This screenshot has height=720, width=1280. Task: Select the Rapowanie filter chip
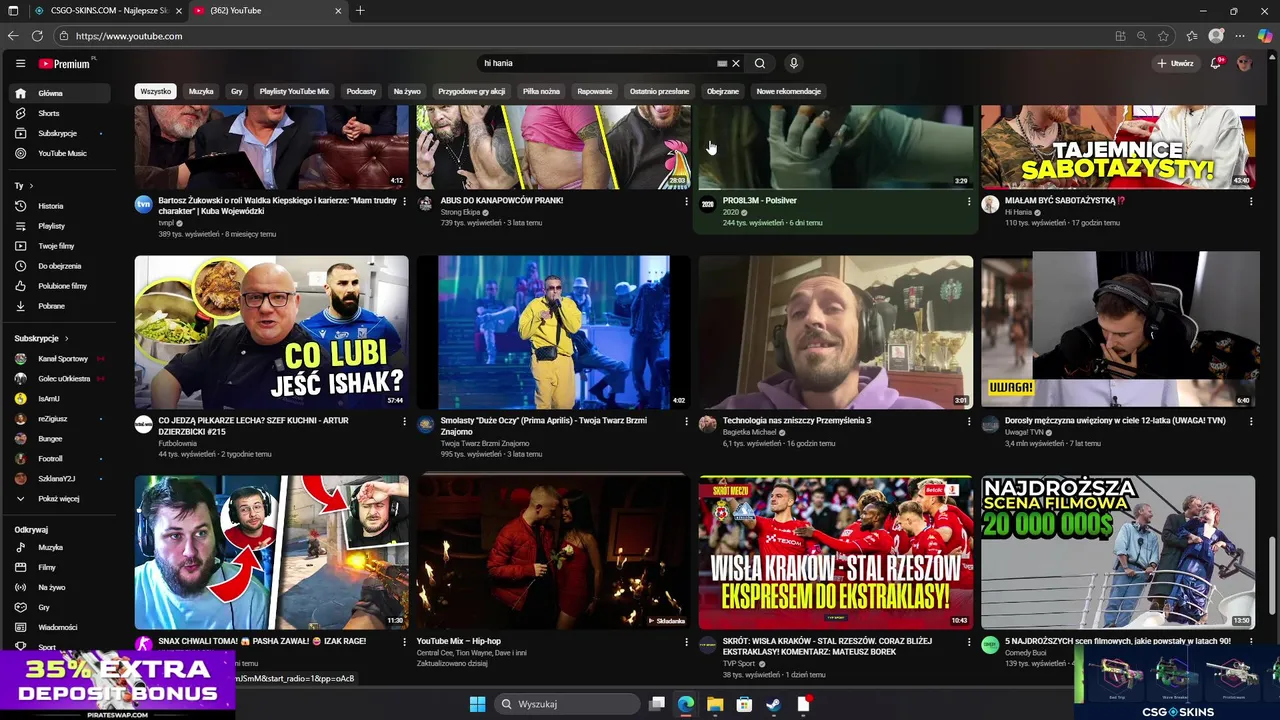pyautogui.click(x=594, y=91)
